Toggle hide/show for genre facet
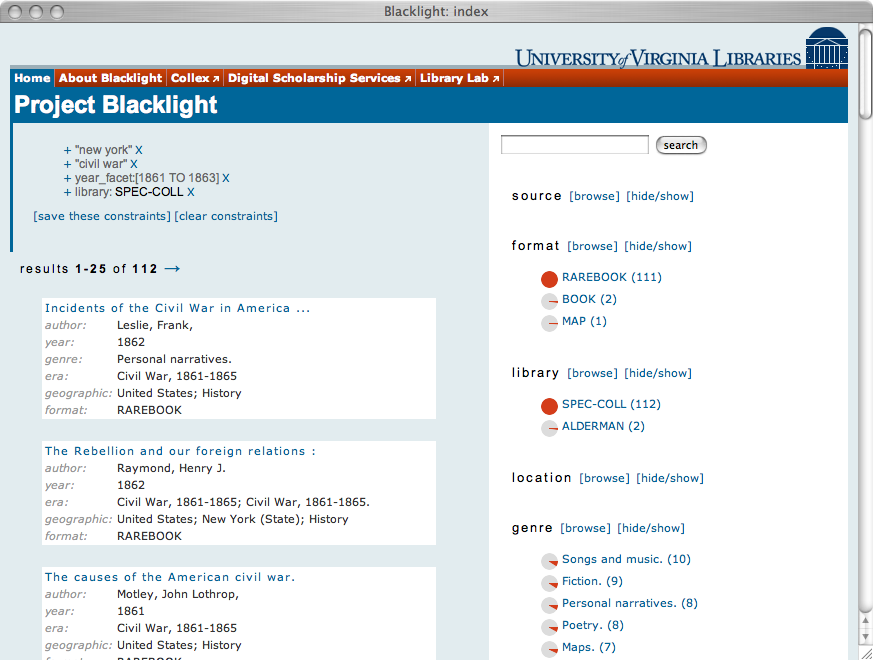873x660 pixels. [651, 528]
